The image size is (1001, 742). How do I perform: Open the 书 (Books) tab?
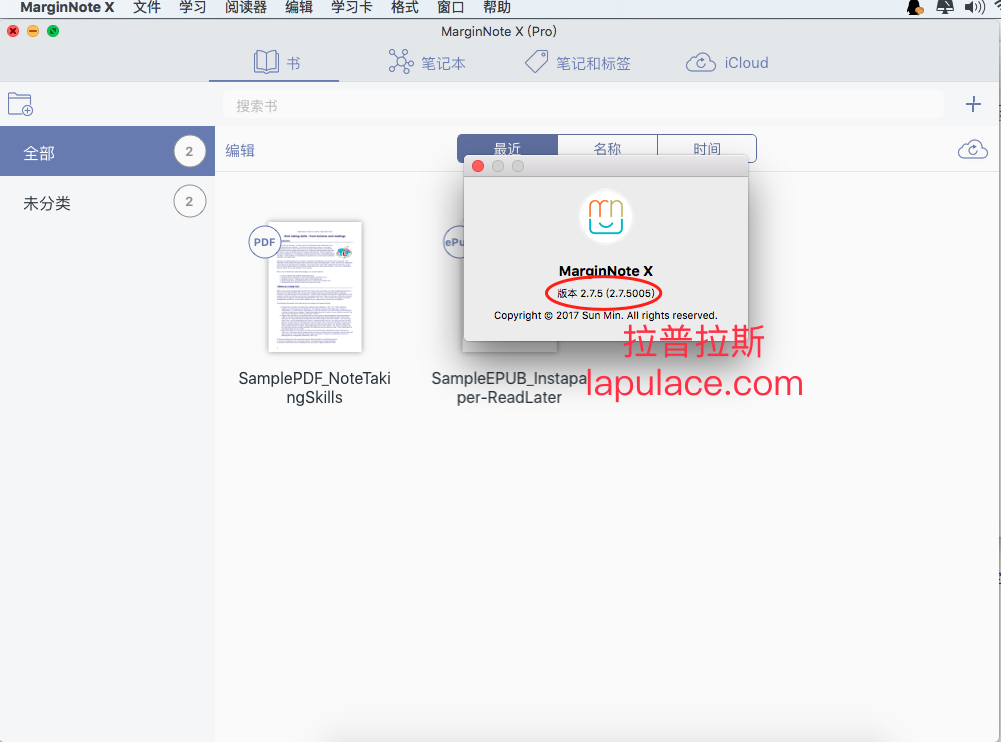(276, 63)
